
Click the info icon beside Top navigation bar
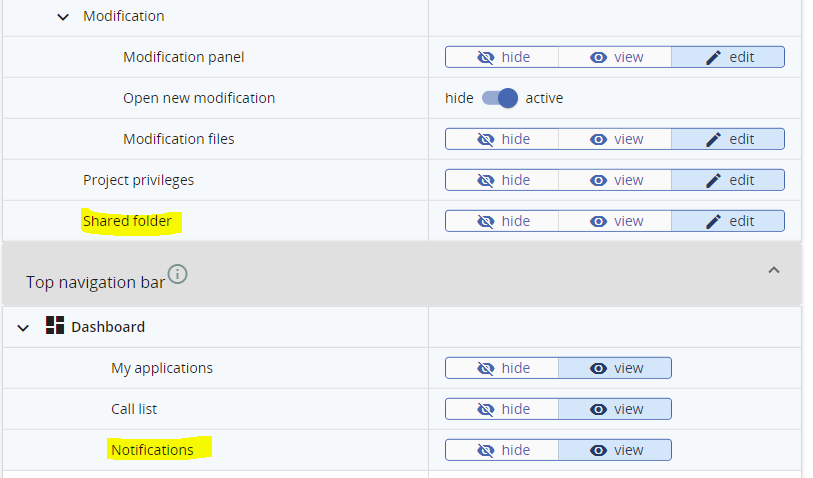coord(178,274)
